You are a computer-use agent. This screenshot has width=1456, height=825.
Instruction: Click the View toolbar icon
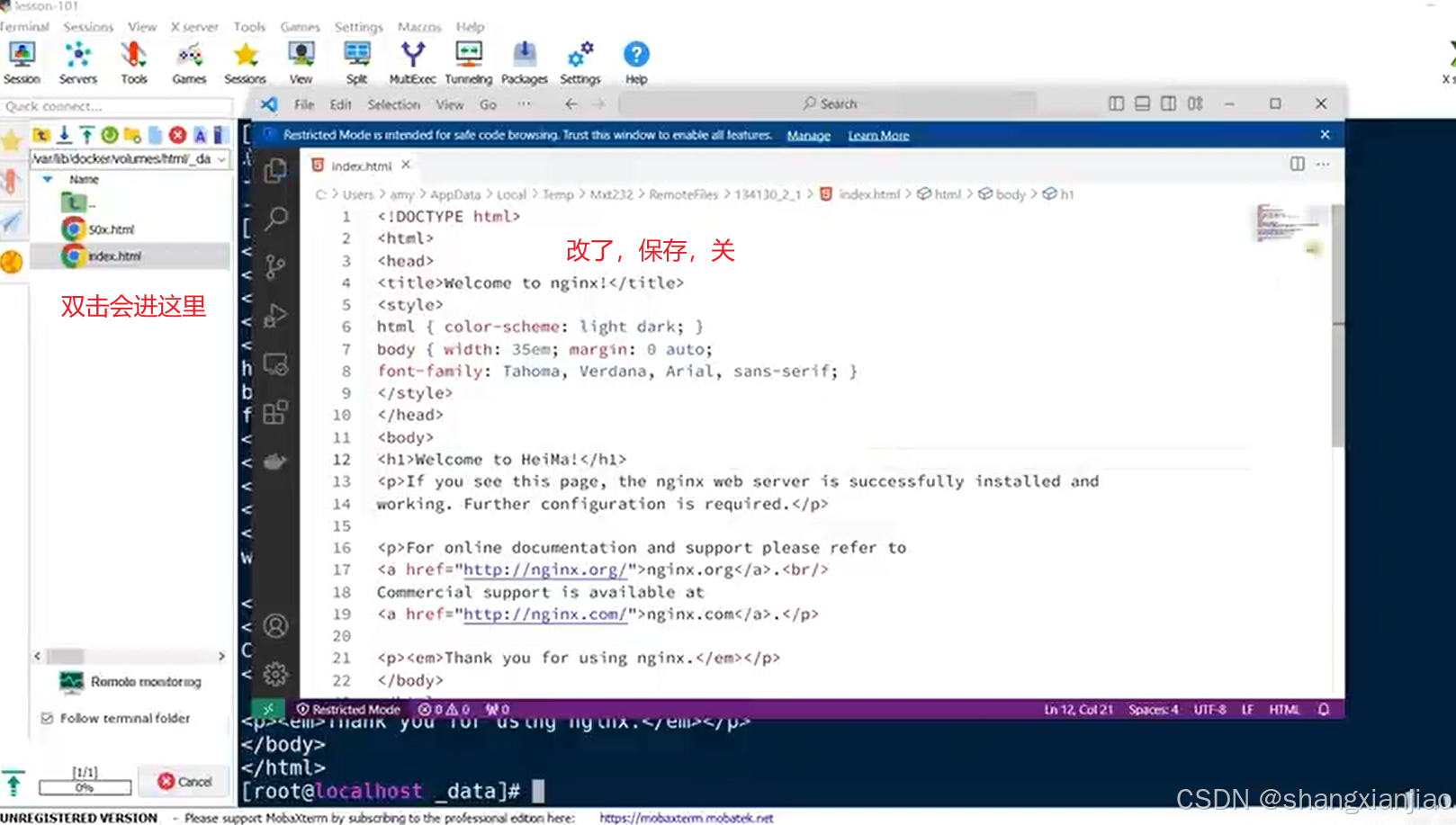coord(301,63)
